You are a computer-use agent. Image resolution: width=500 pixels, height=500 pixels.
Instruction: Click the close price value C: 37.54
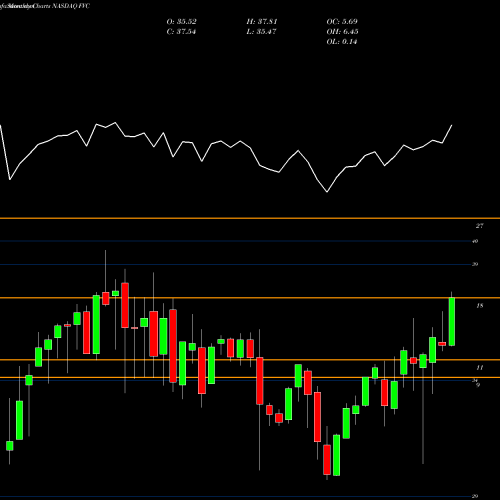(x=181, y=32)
